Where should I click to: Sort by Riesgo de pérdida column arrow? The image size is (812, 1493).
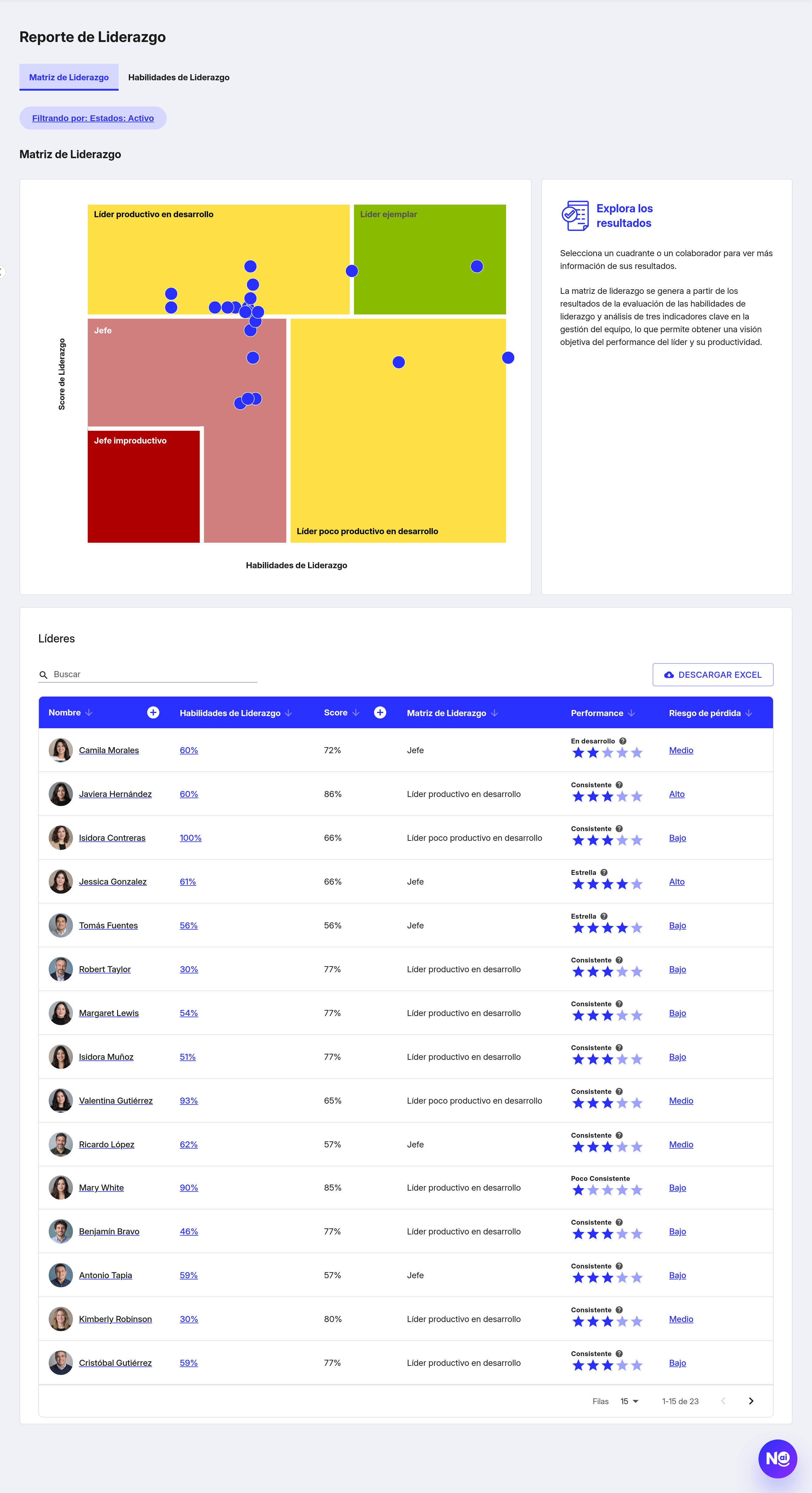pyautogui.click(x=749, y=713)
